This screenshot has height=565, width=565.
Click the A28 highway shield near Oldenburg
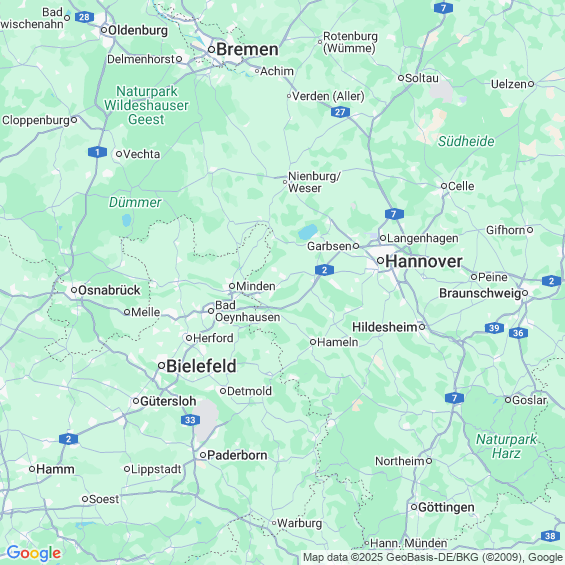pos(84,17)
